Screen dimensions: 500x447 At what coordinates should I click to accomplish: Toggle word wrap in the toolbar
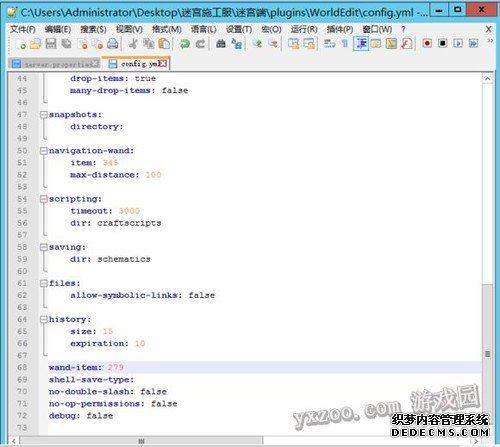point(329,44)
